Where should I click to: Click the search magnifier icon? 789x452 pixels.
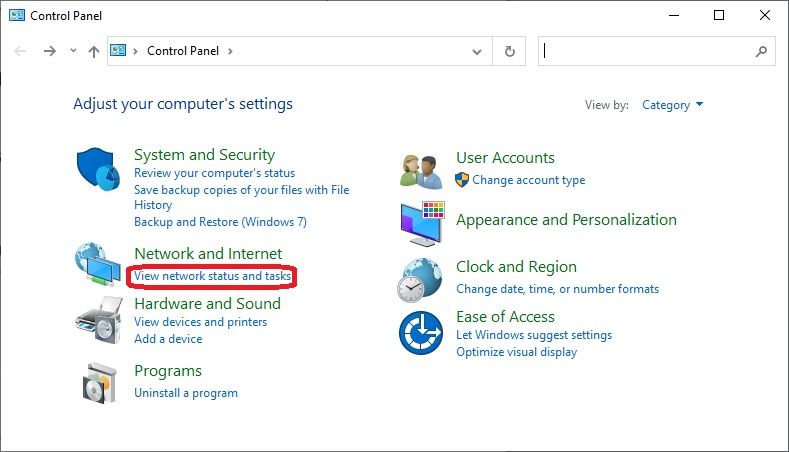(x=761, y=51)
